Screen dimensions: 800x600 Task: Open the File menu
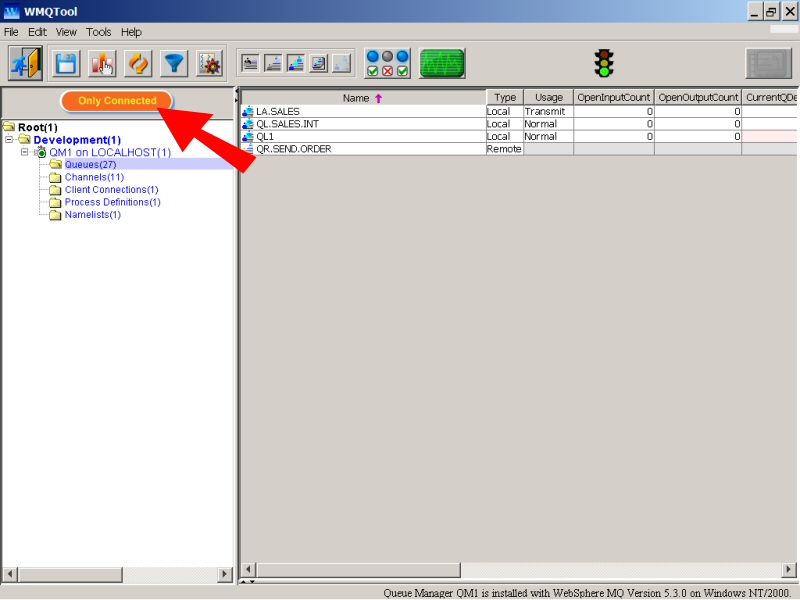click(x=11, y=32)
